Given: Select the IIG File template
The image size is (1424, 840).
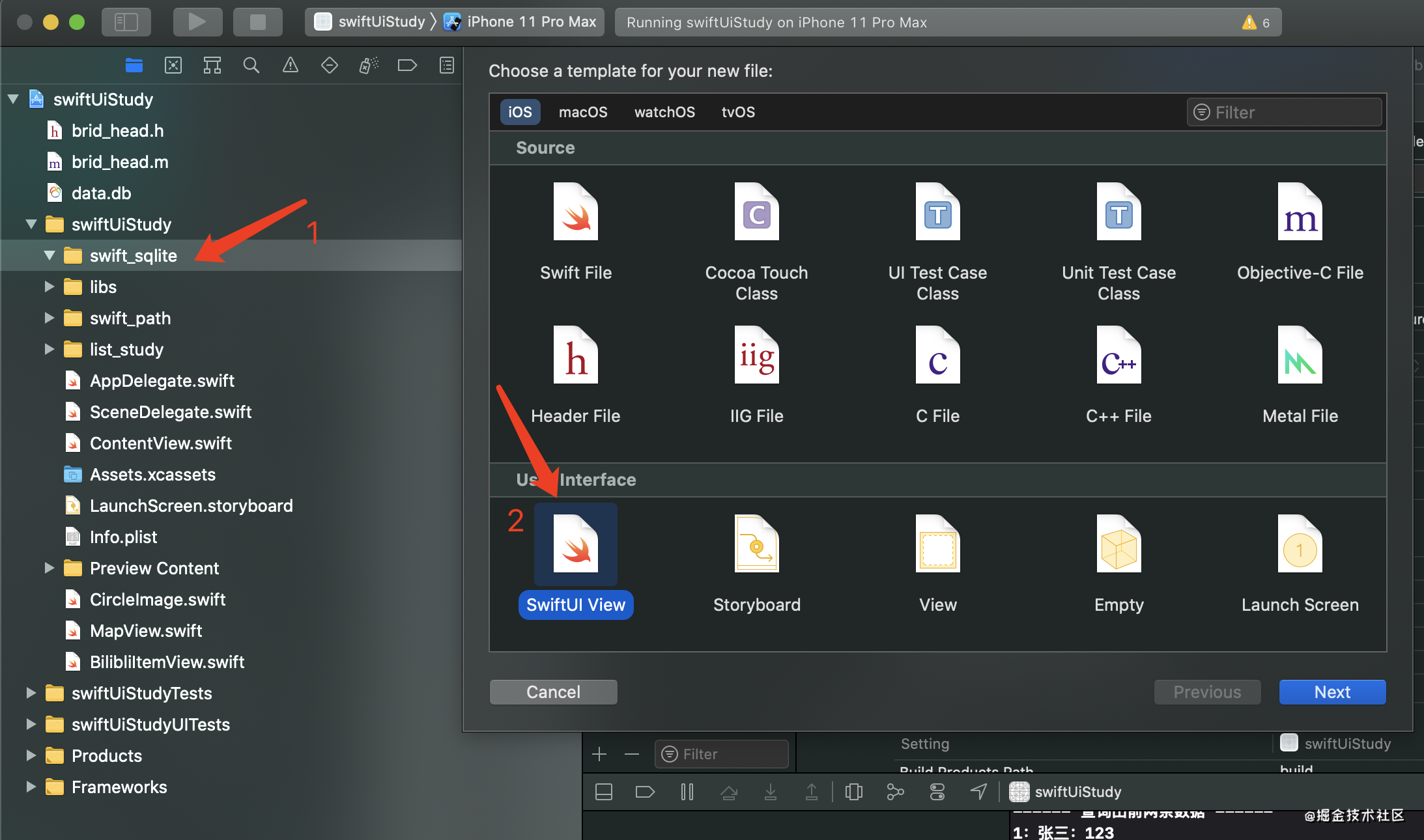Looking at the screenshot, I should coord(756,376).
